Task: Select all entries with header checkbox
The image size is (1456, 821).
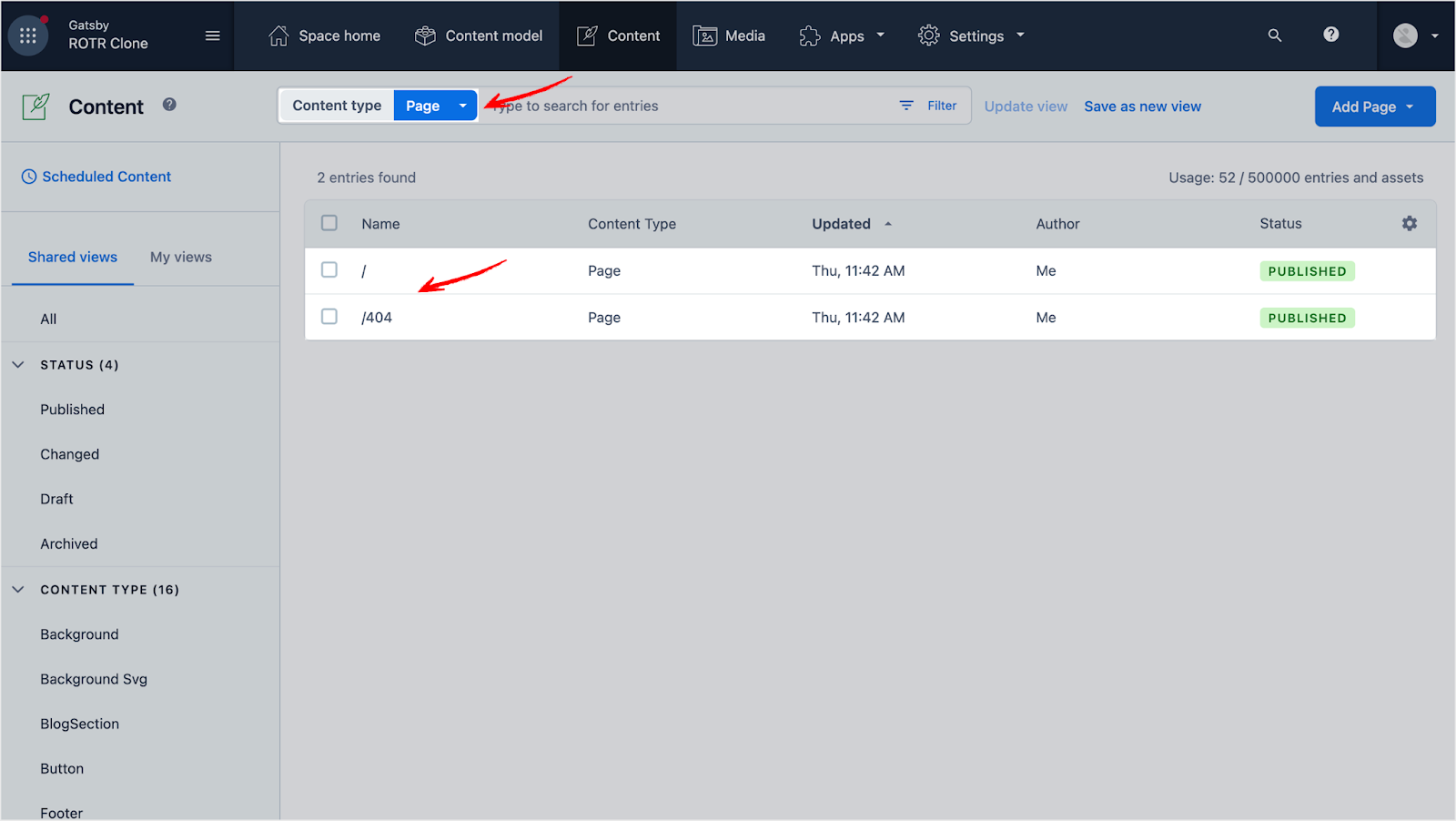Action: (329, 223)
